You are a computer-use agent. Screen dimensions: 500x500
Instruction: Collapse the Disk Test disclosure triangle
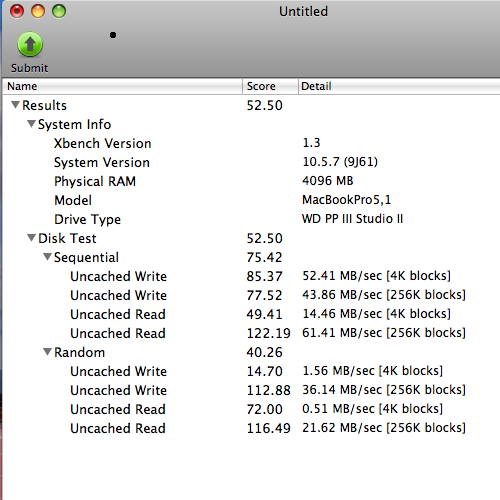click(31, 238)
